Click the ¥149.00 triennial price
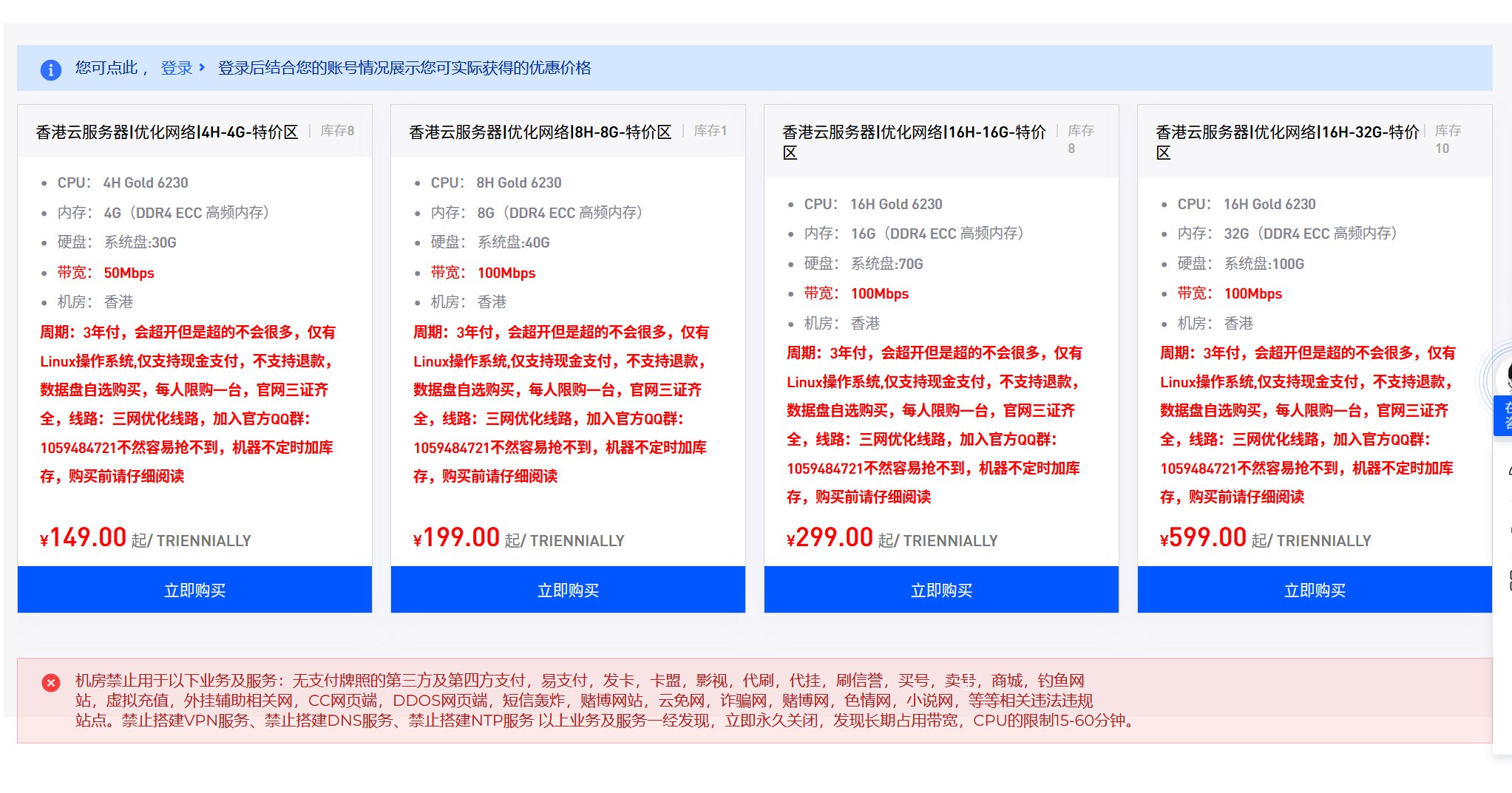Viewport: 1512px width, 793px height. pos(84,537)
